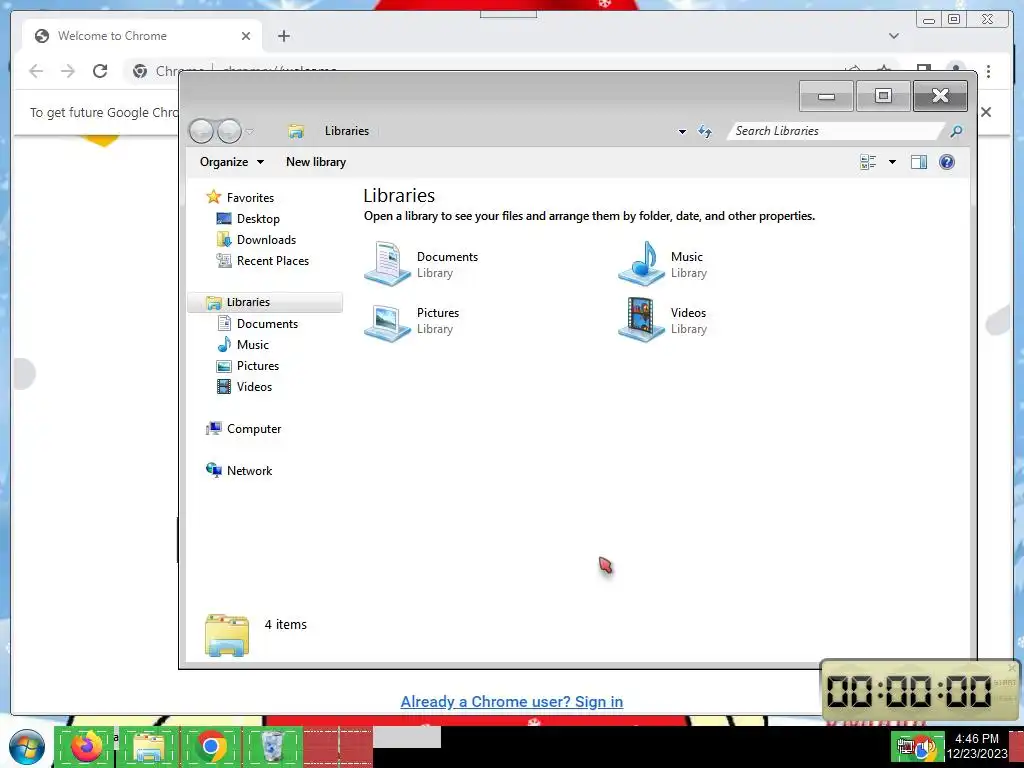Click the Search Libraries input field

click(x=834, y=131)
